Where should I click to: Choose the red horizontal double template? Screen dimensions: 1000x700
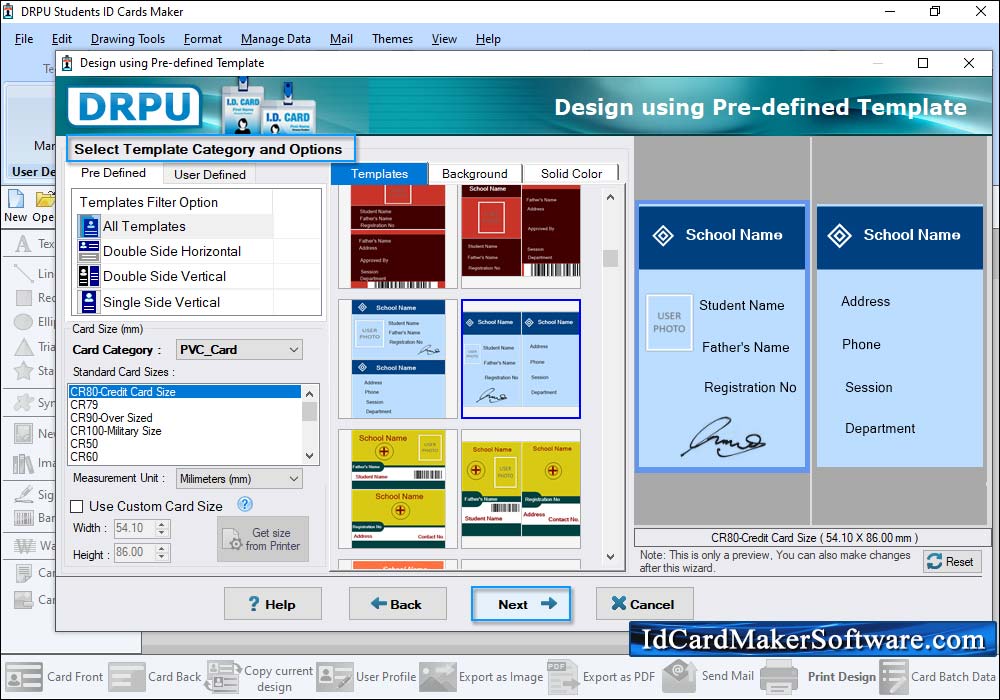[x=398, y=237]
